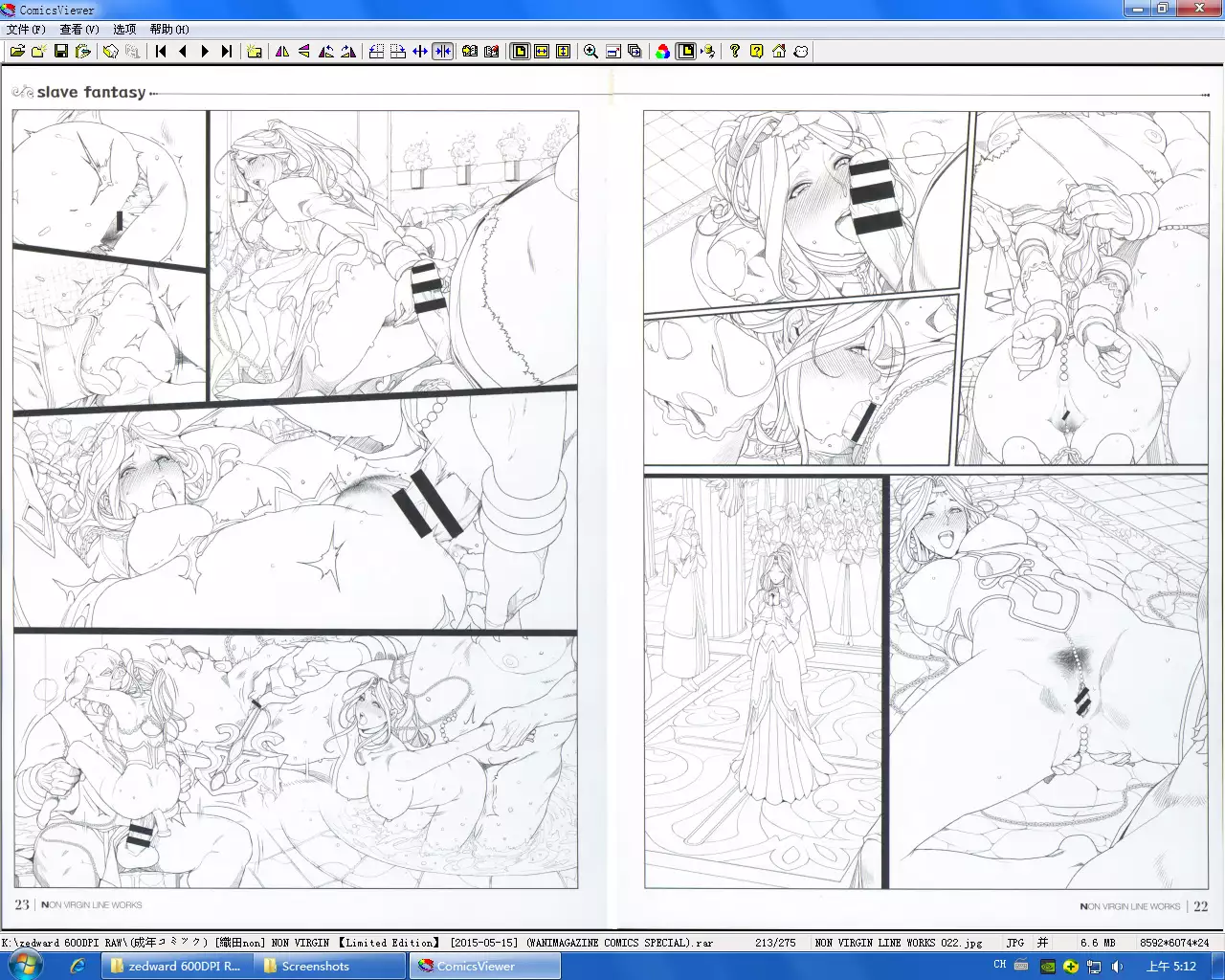1225x980 pixels.
Task: Toggle the fit-to-page view mode button
Action: pyautogui.click(x=520, y=52)
